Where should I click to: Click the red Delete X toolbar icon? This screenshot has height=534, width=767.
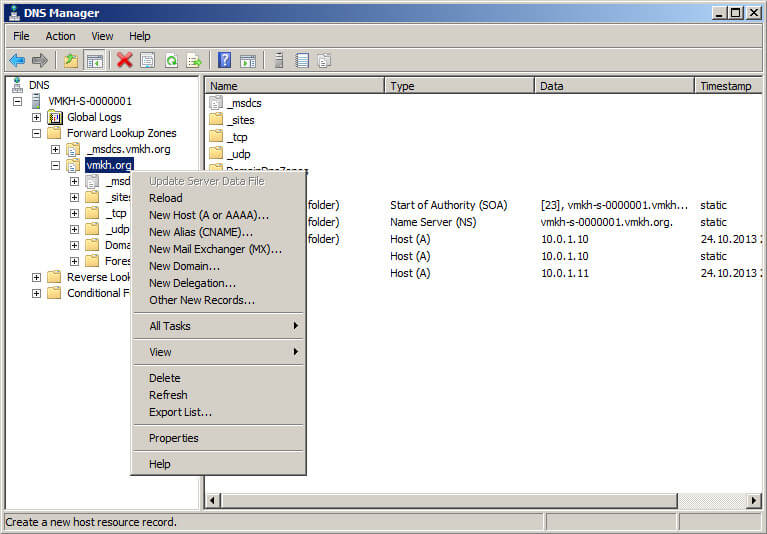[x=125, y=61]
